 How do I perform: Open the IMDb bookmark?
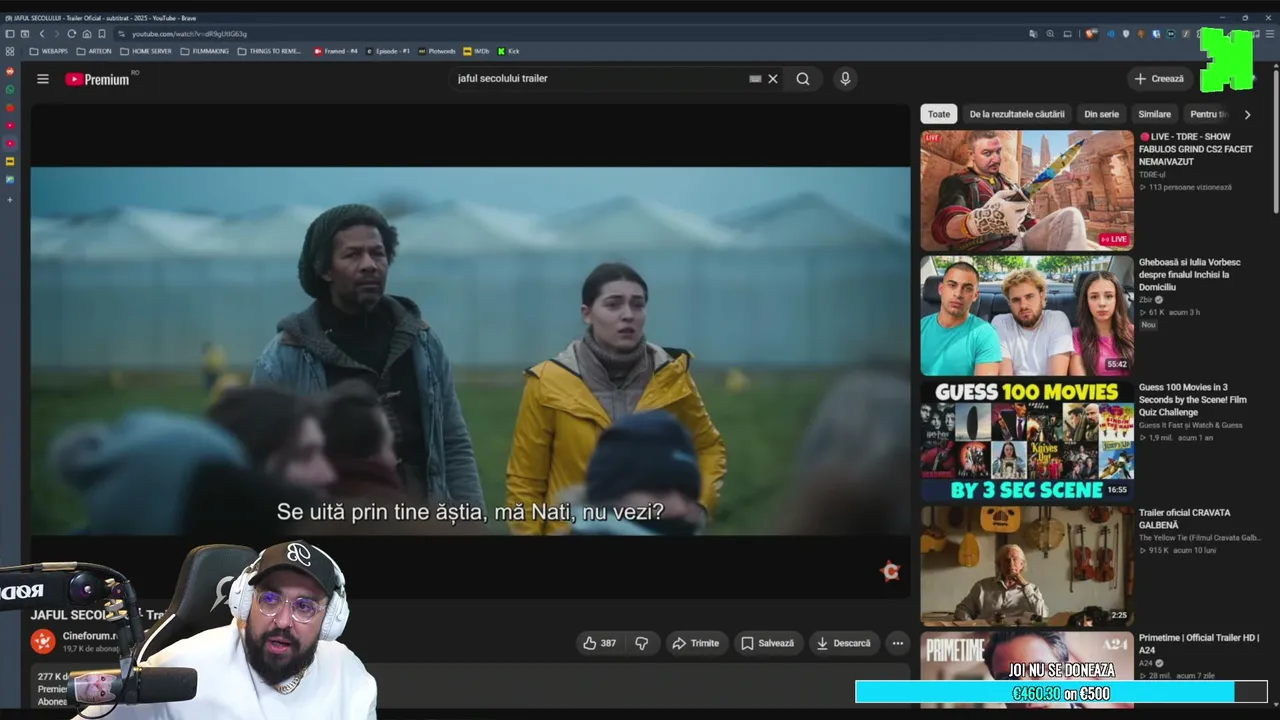tap(476, 51)
